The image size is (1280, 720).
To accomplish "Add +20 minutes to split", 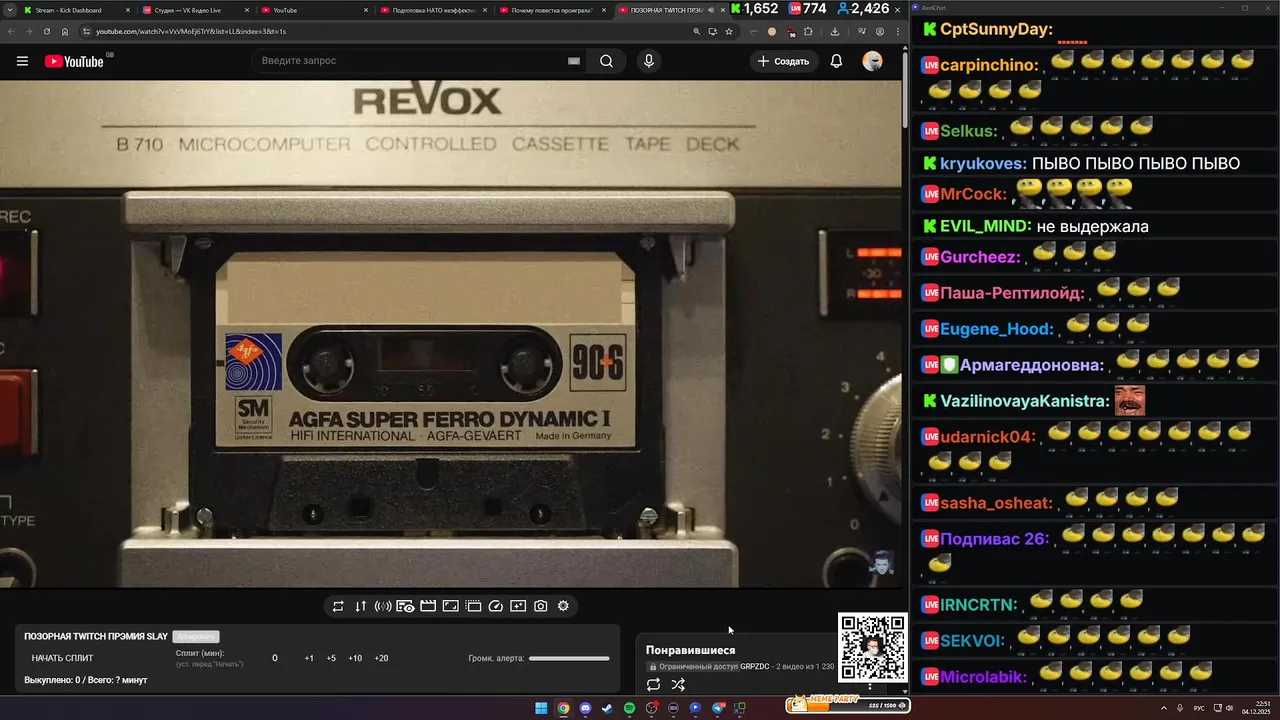I will (381, 658).
